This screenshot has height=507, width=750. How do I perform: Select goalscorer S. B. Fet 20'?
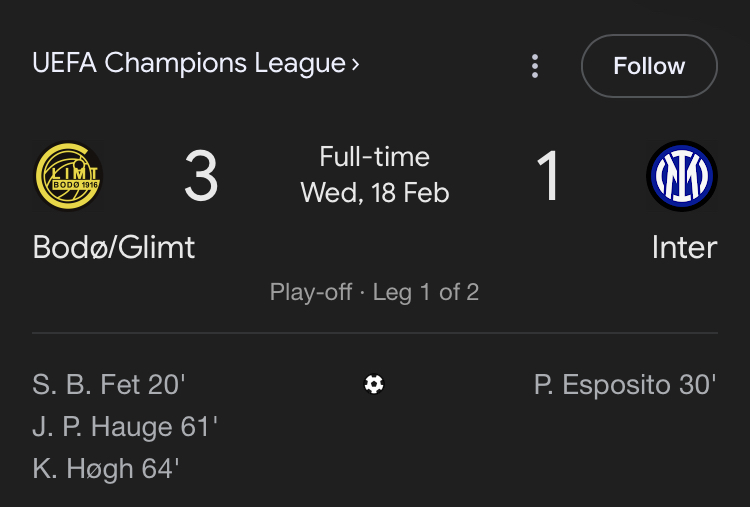coord(109,385)
